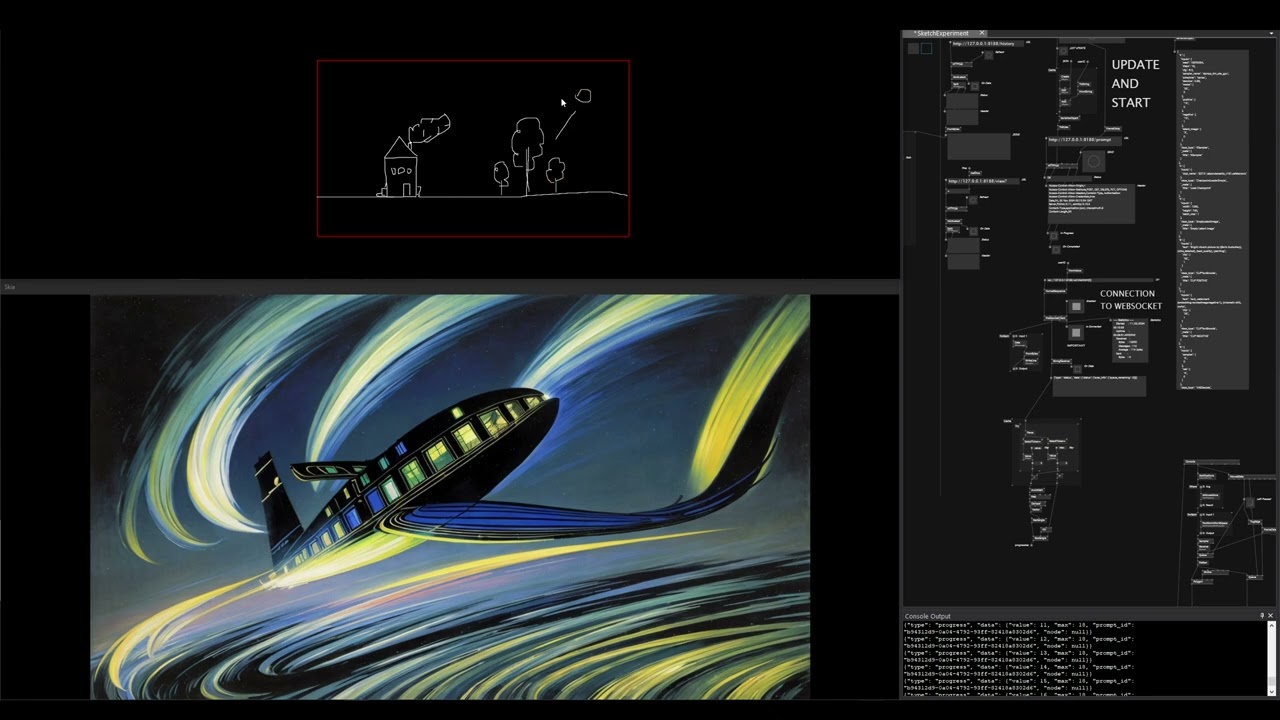
Task: Click the On Data bang in websocket section
Action: [x=1077, y=369]
